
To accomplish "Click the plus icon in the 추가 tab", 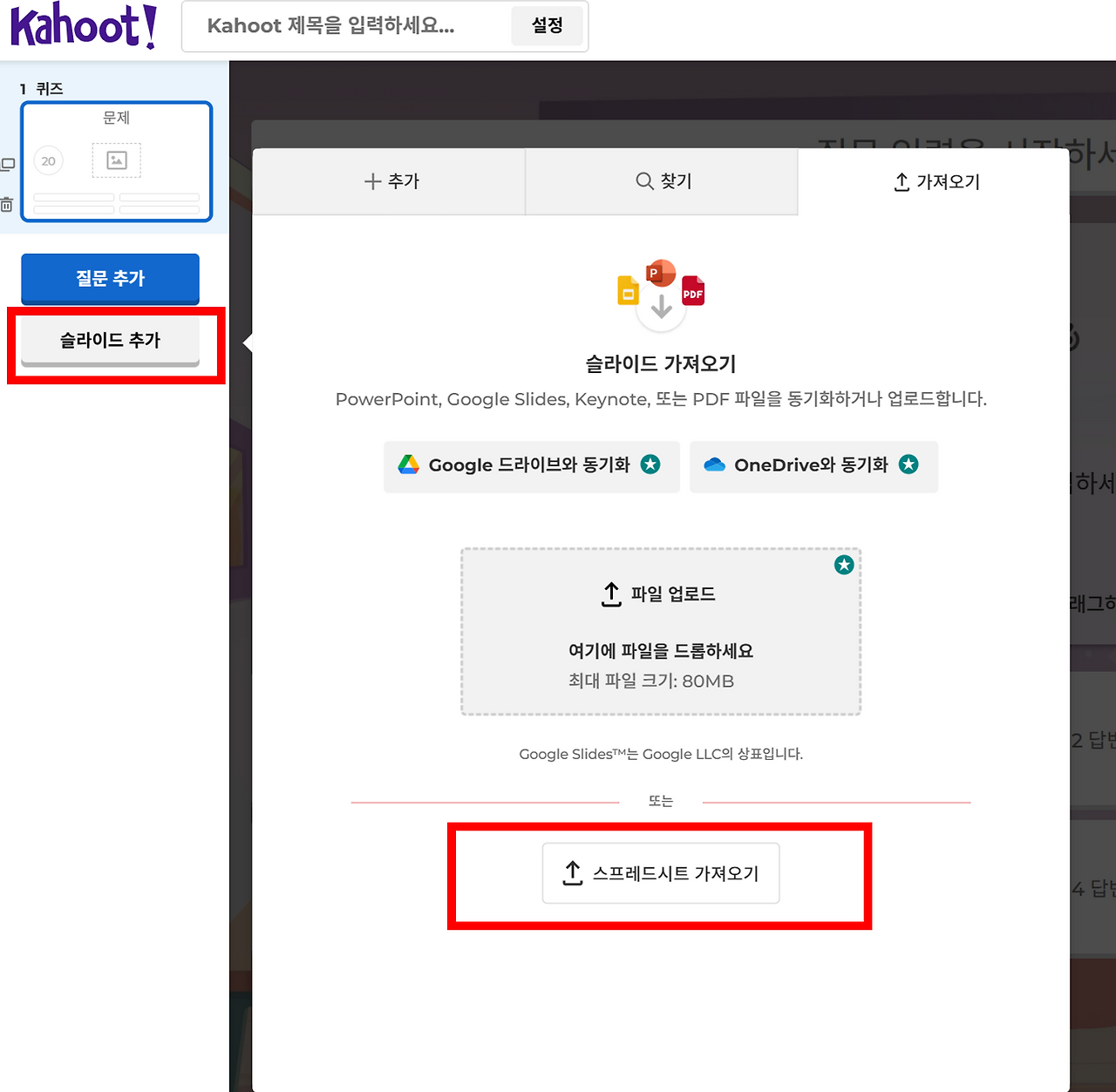I will [x=372, y=181].
